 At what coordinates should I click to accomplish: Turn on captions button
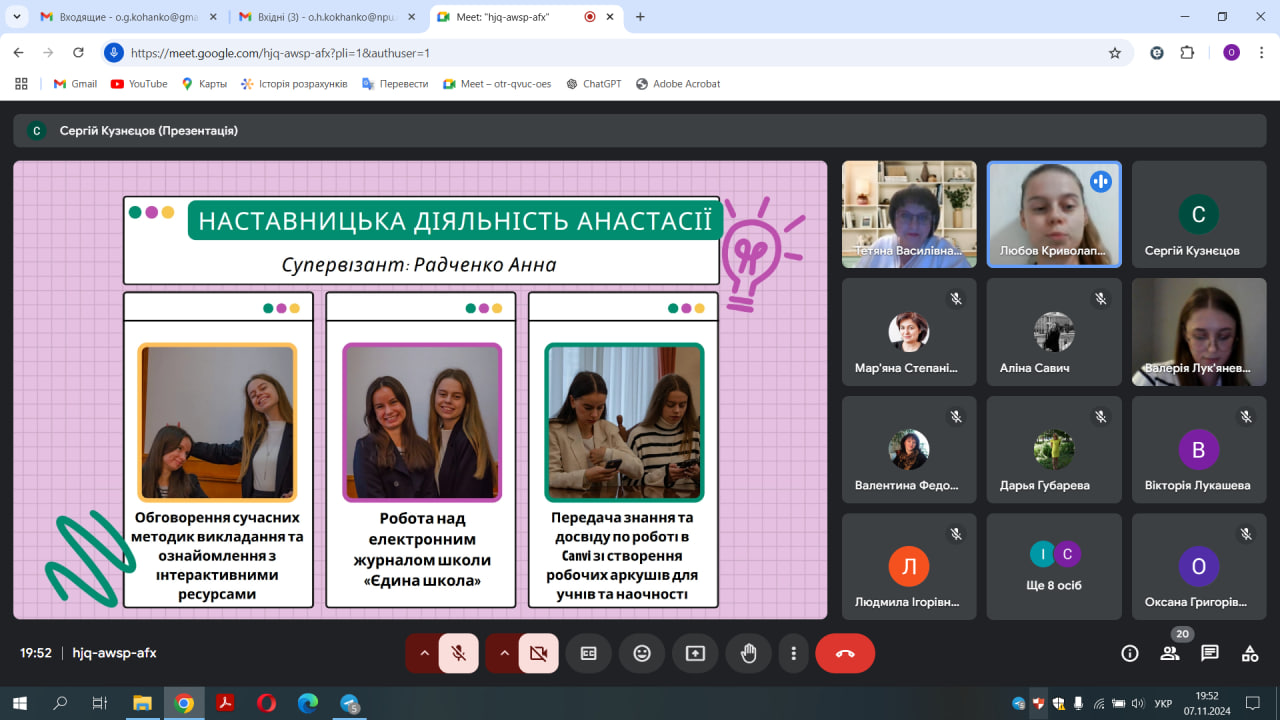click(x=589, y=653)
